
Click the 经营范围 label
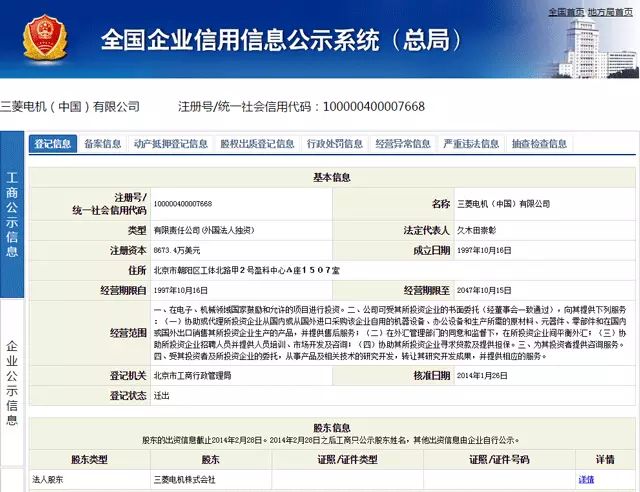[128, 333]
